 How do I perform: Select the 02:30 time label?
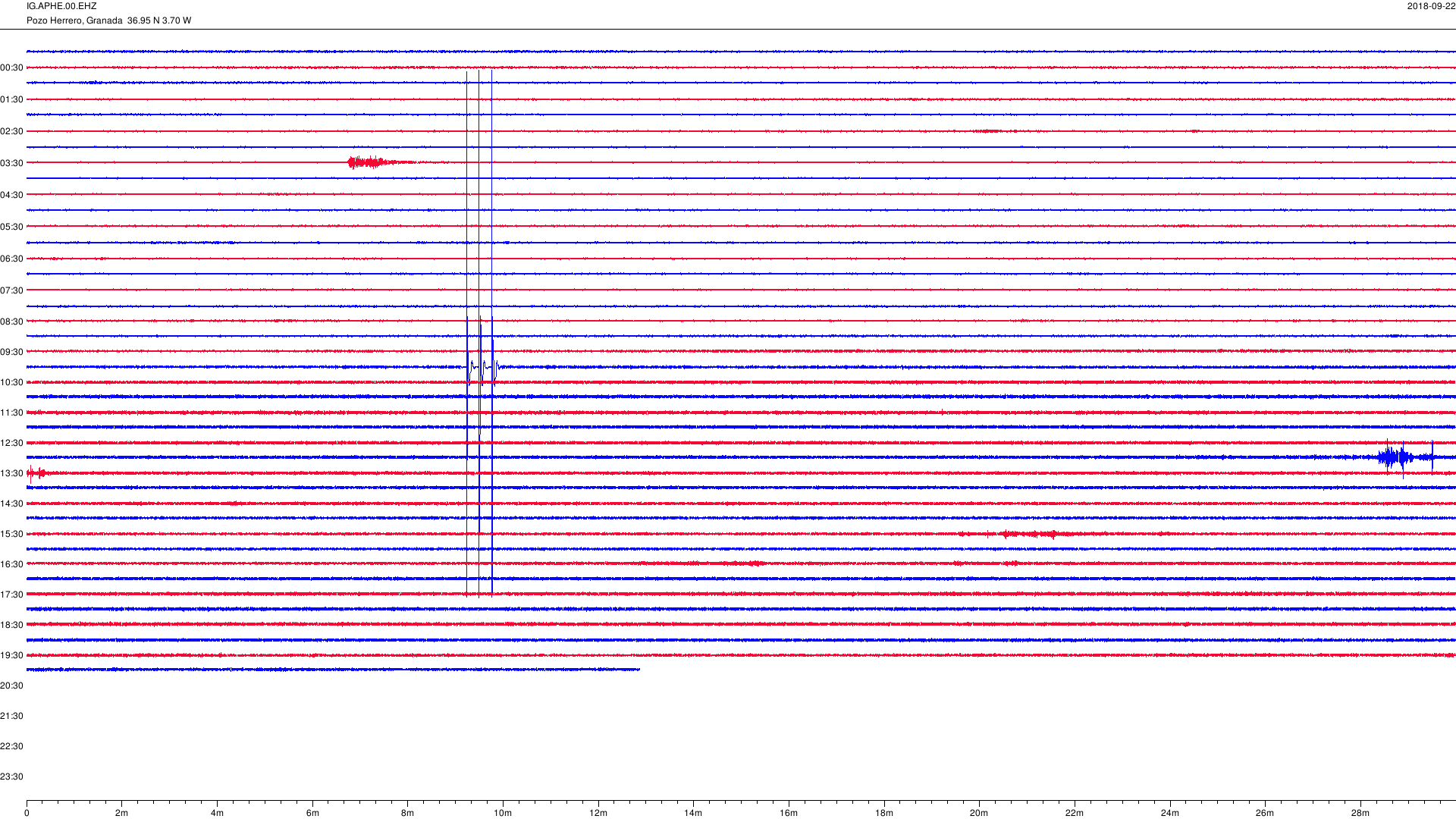(11, 132)
